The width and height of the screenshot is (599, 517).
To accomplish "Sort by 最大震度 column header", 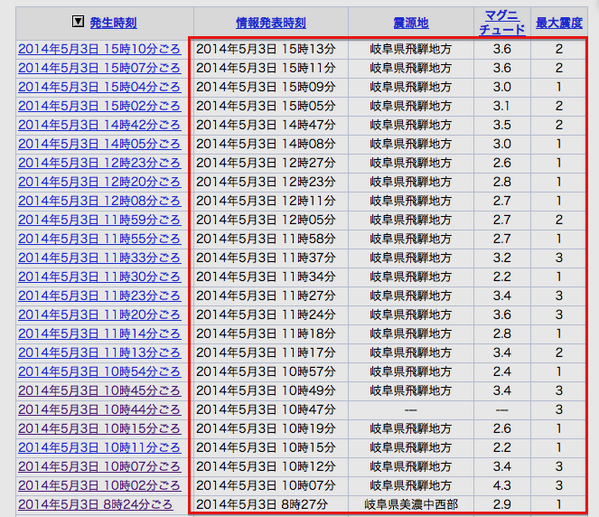I will coord(559,23).
